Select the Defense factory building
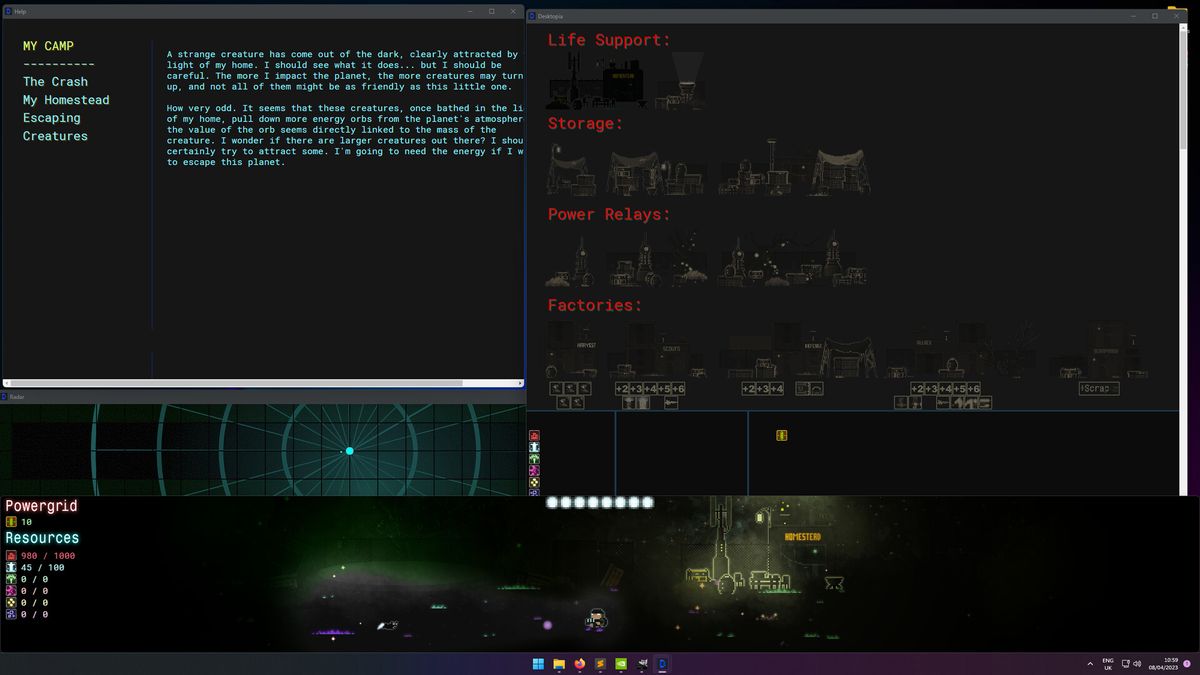The image size is (1200, 675). pos(800,350)
